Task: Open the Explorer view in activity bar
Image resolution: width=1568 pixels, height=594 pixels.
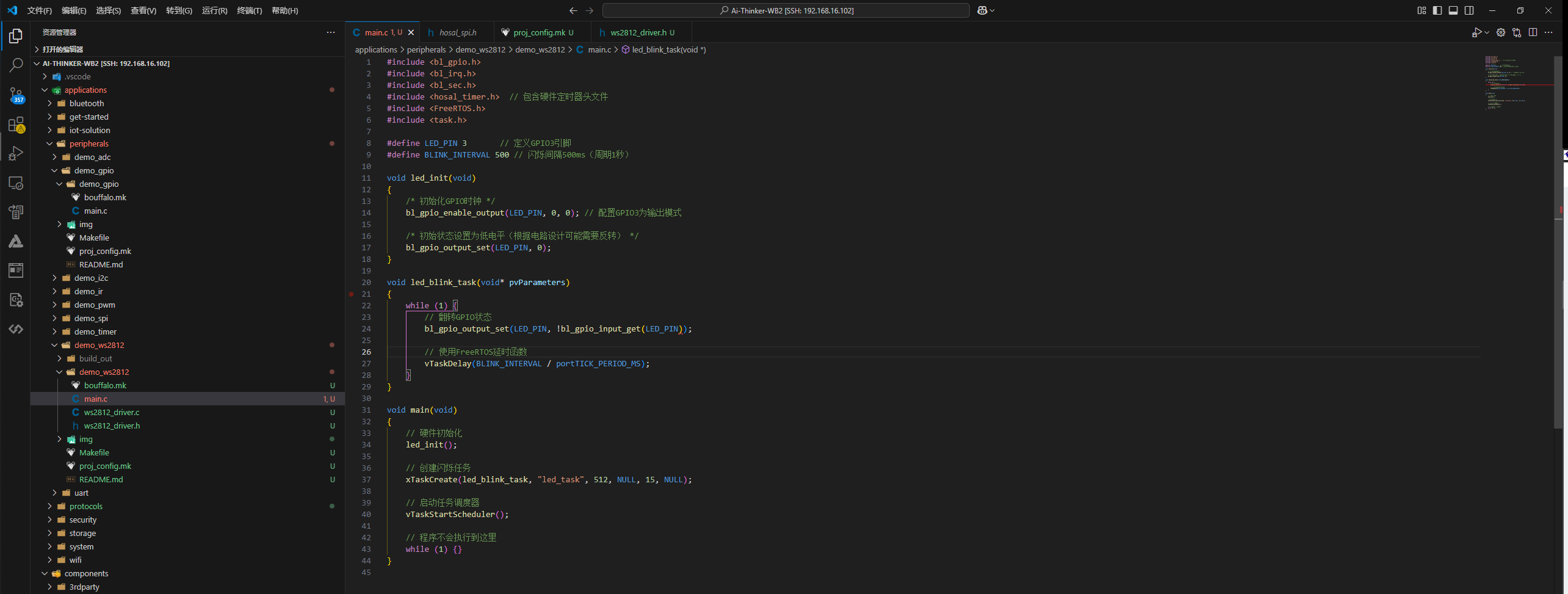Action: pyautogui.click(x=16, y=37)
